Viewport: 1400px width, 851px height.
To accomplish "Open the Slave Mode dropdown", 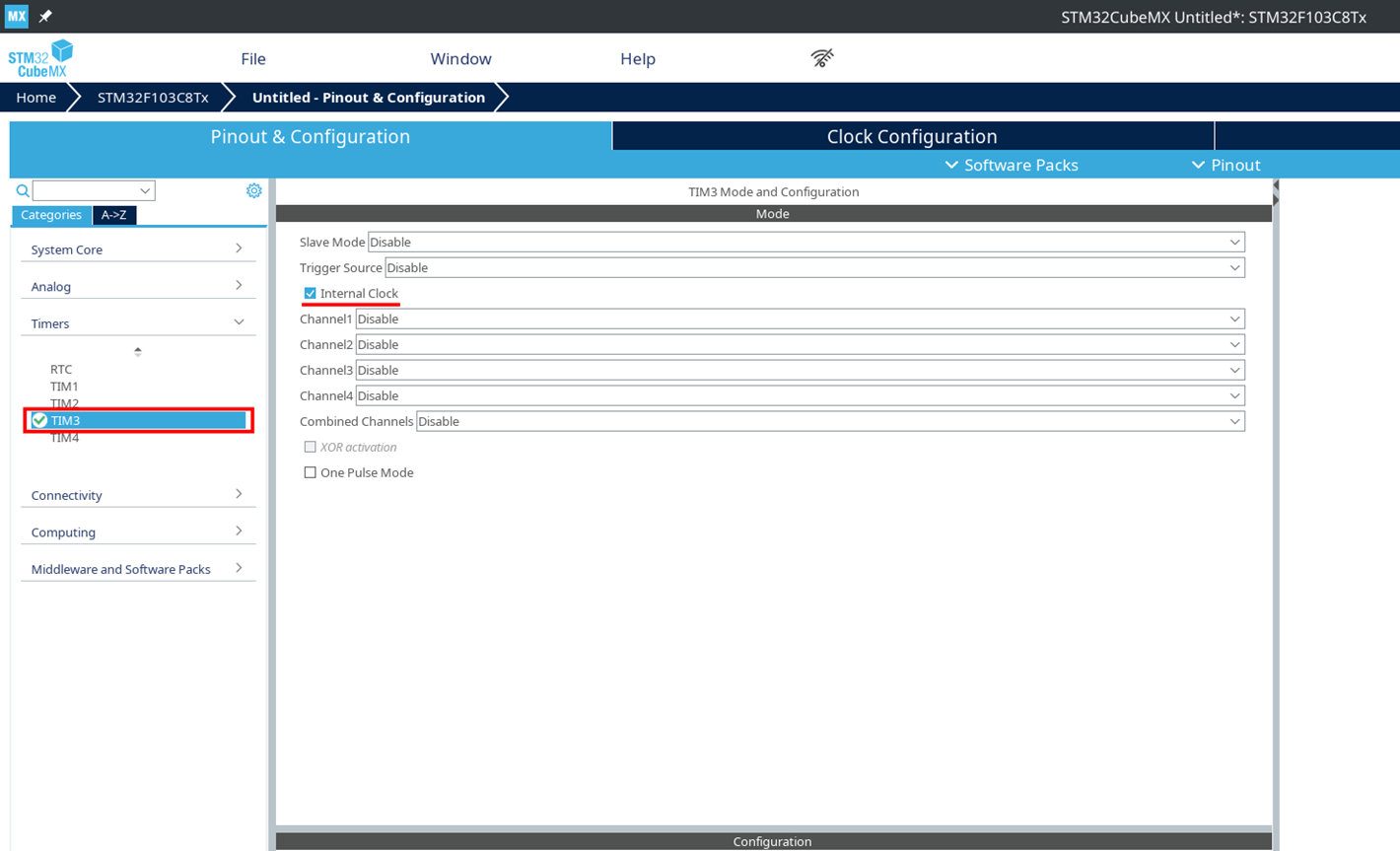I will click(805, 243).
